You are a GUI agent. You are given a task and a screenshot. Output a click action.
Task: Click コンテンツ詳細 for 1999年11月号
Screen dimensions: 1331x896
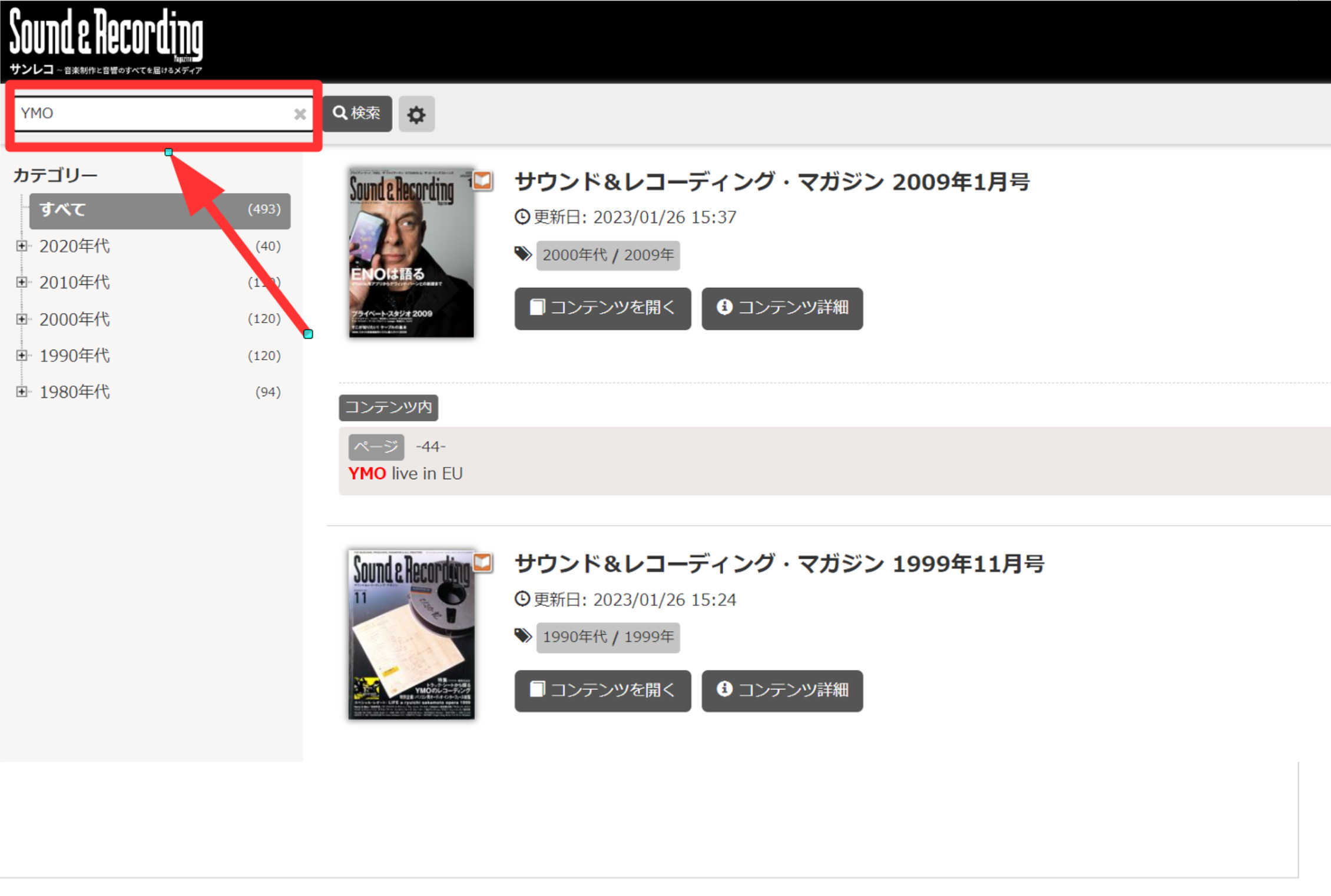point(782,691)
